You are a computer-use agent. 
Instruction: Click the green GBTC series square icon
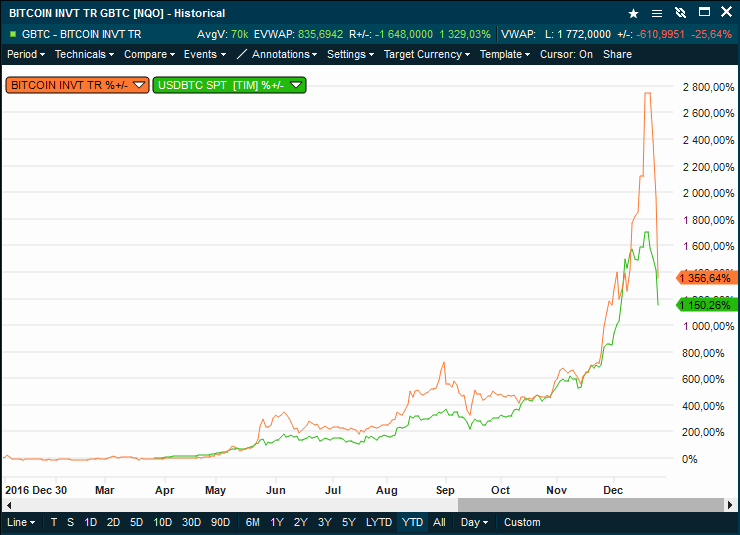[x=13, y=34]
